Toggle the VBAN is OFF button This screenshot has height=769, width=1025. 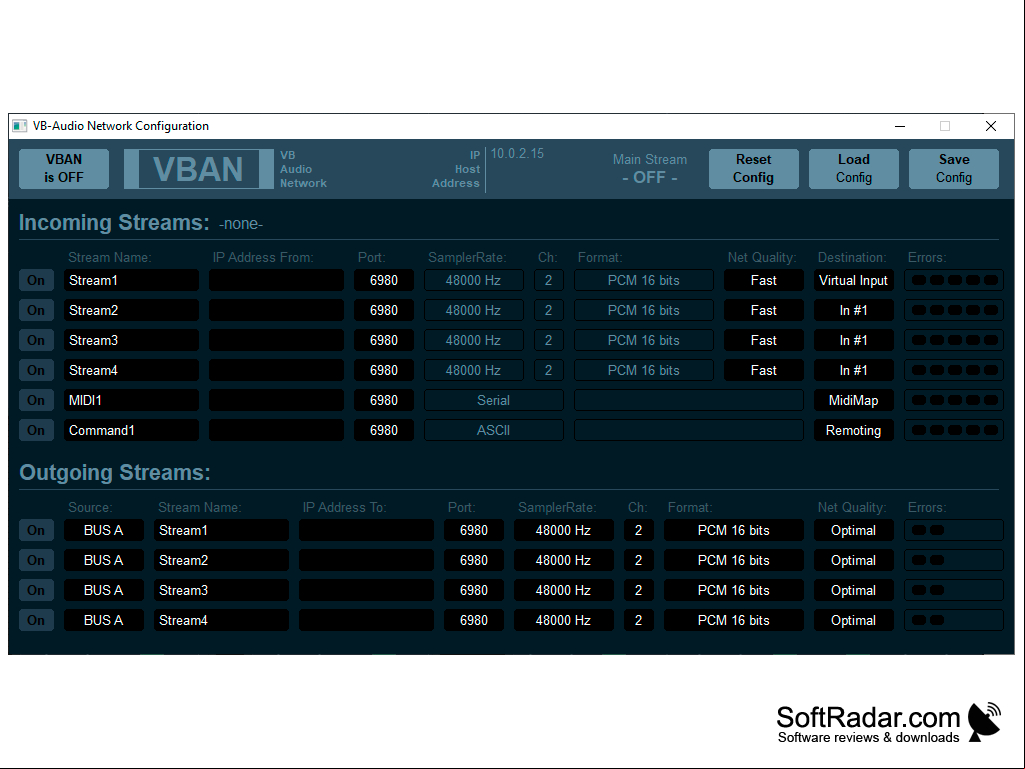63,169
